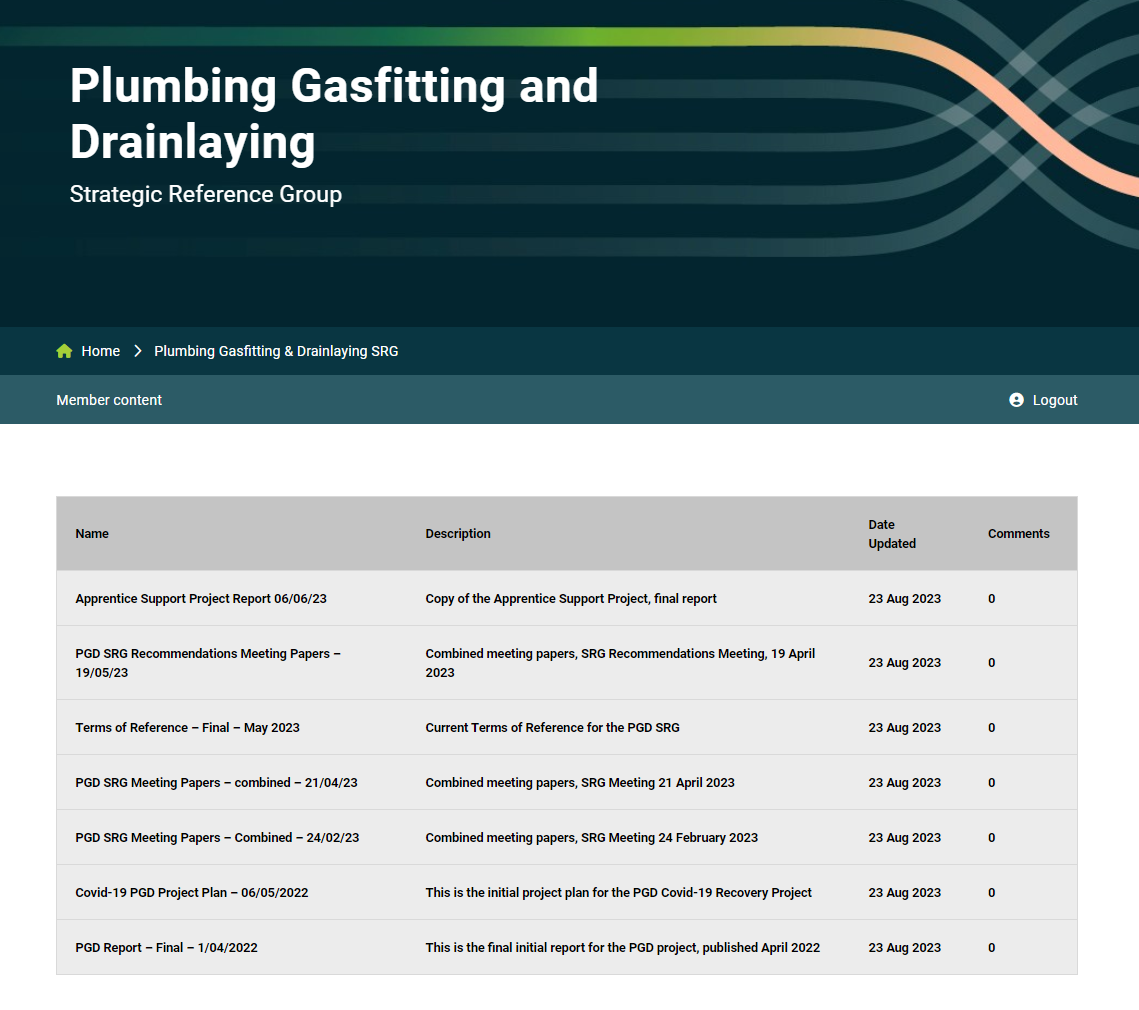The height and width of the screenshot is (1010, 1139).
Task: Open Plumbing Gasfitting & Drainlaying SRG breadcrumb
Action: click(276, 351)
